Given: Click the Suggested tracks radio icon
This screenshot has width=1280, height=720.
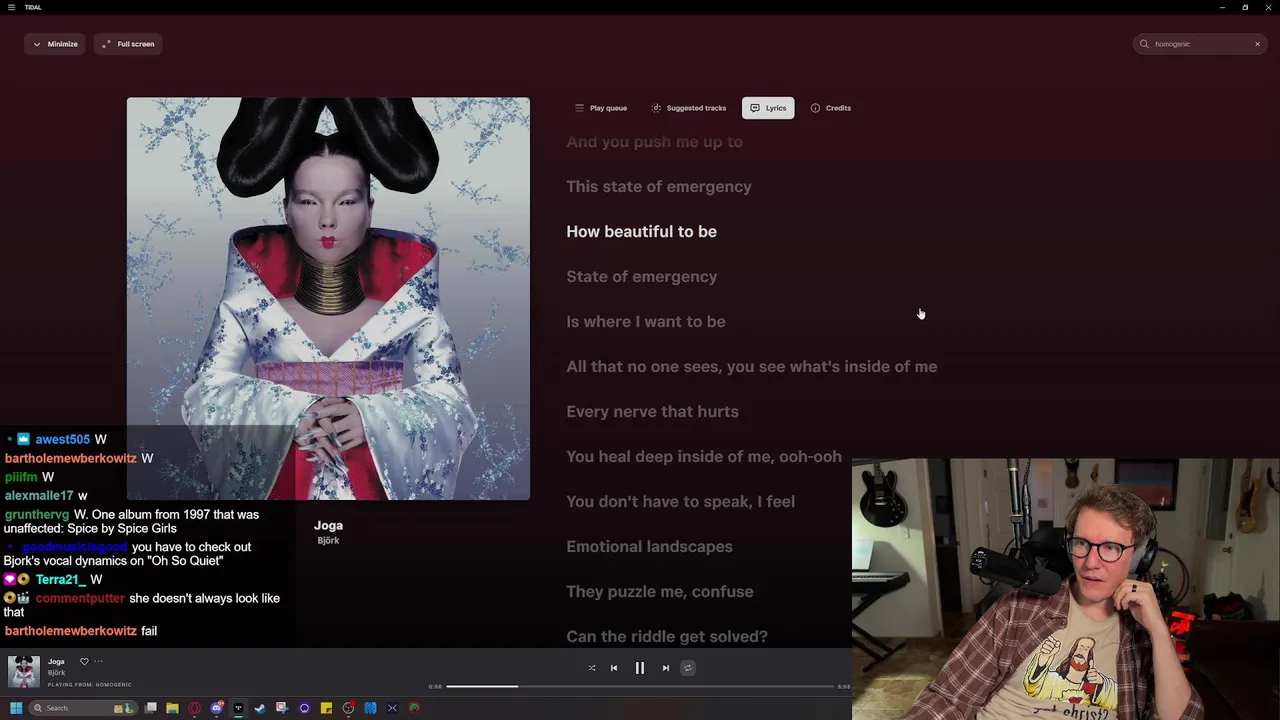Looking at the screenshot, I should (656, 108).
